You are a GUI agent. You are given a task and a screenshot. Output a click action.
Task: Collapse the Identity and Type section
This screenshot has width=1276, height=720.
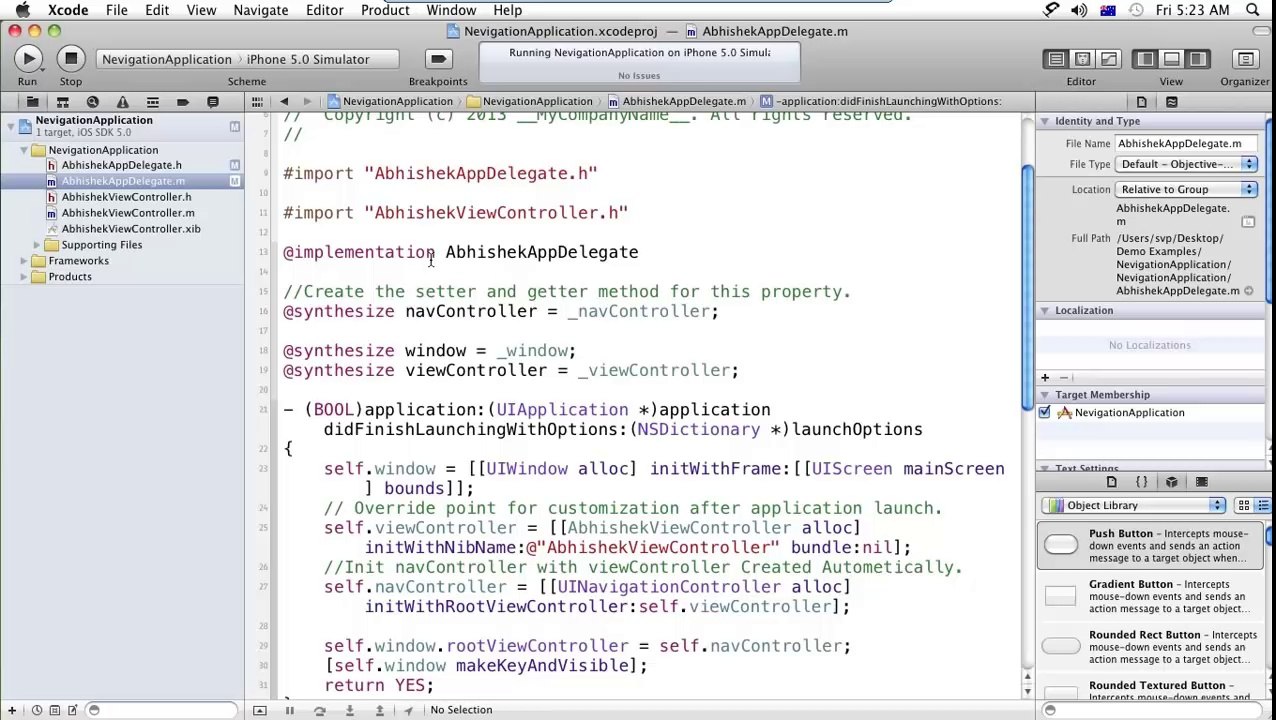(x=1044, y=121)
